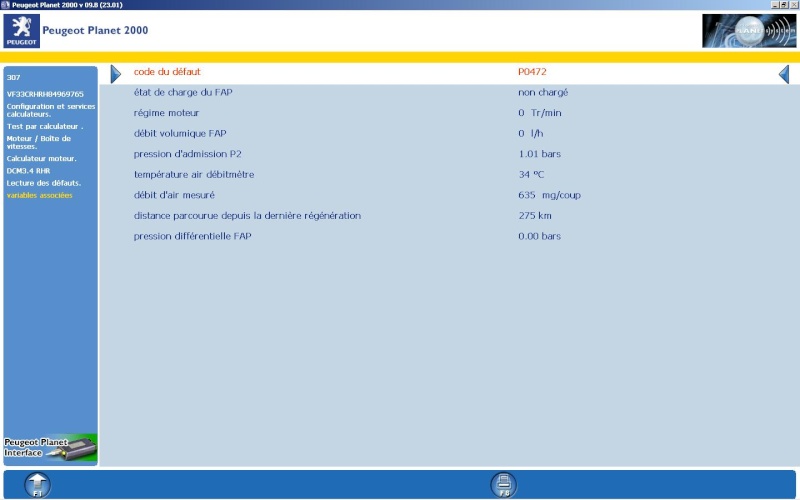Click the 0 l/h value
The height and width of the screenshot is (500, 800).
tap(531, 133)
